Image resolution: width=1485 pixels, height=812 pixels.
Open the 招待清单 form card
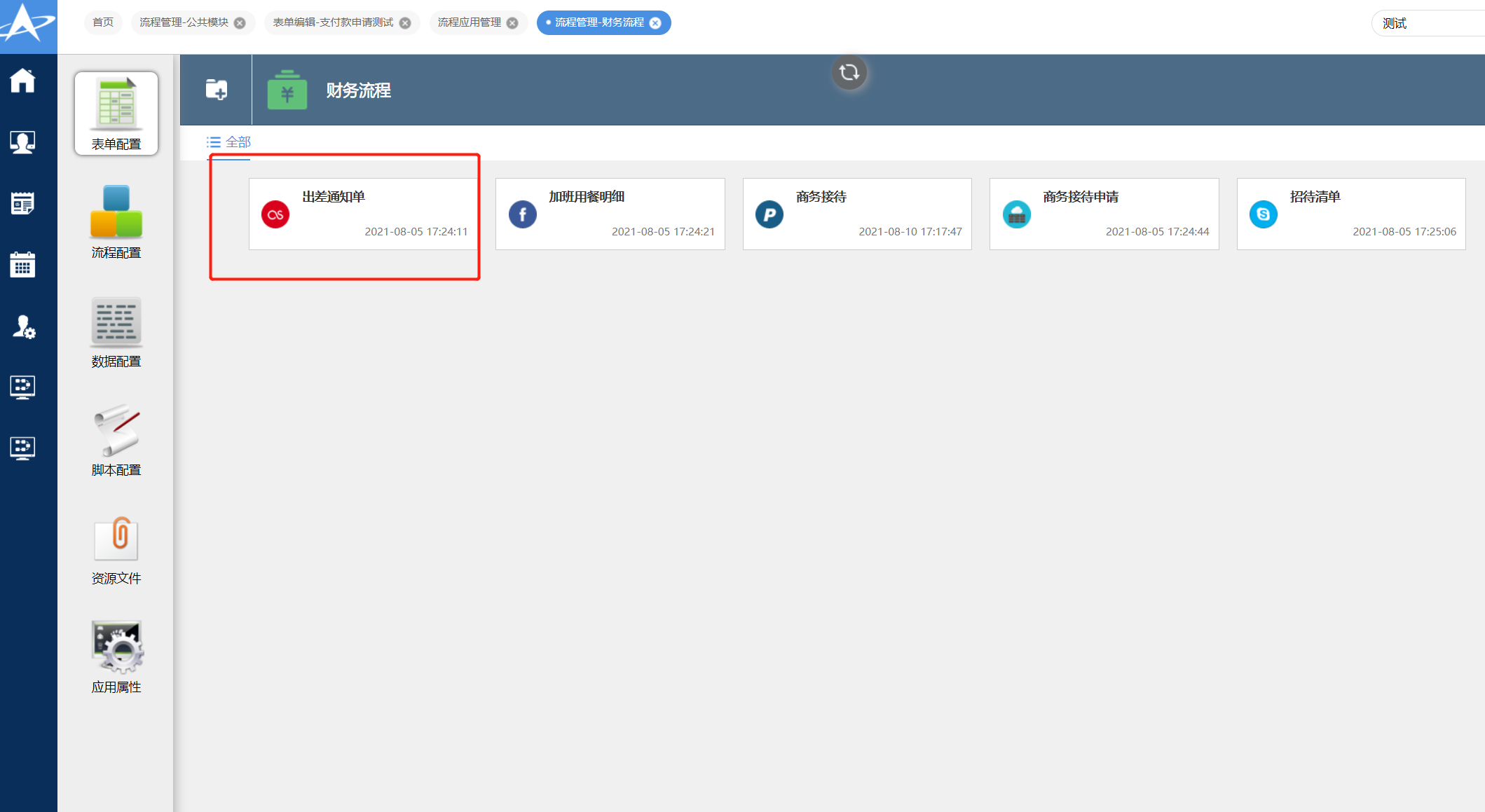coord(1350,214)
